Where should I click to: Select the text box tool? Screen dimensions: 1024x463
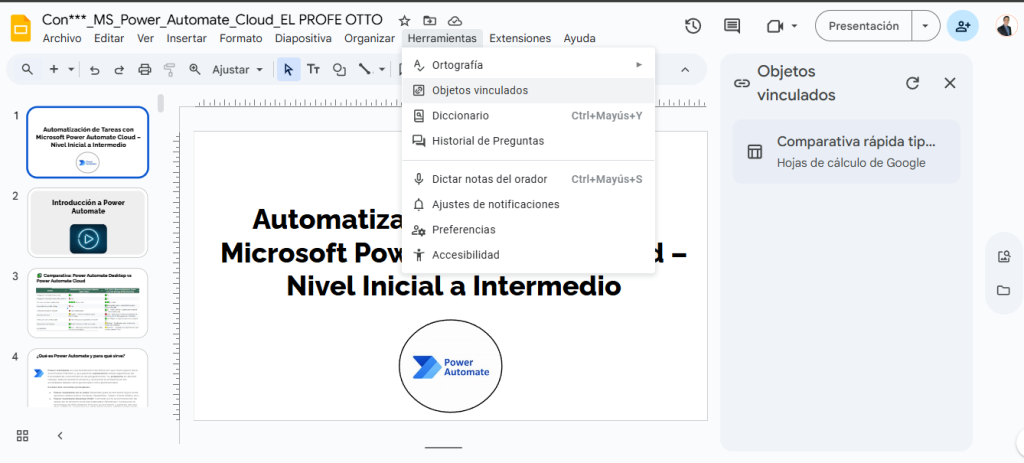(313, 70)
